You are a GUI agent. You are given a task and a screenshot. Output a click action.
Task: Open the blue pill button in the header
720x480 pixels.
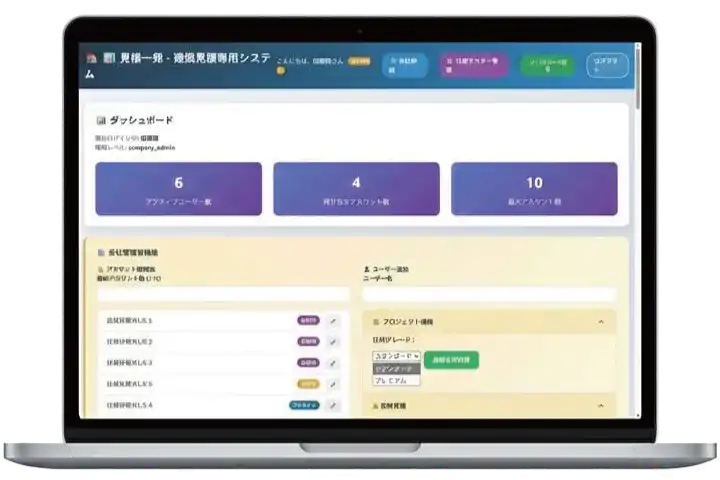(x=405, y=65)
